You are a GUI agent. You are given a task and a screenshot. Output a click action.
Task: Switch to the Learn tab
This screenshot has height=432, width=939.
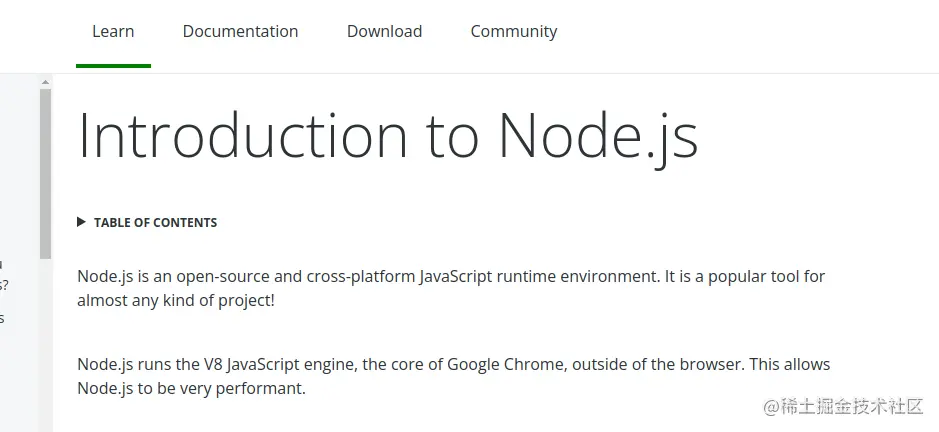[x=113, y=32]
